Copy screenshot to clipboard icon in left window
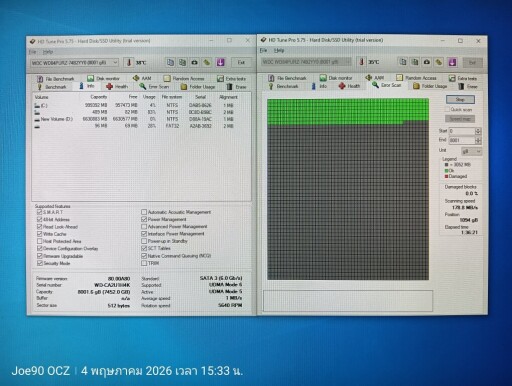This screenshot has width=512, height=386. pyautogui.click(x=182, y=62)
